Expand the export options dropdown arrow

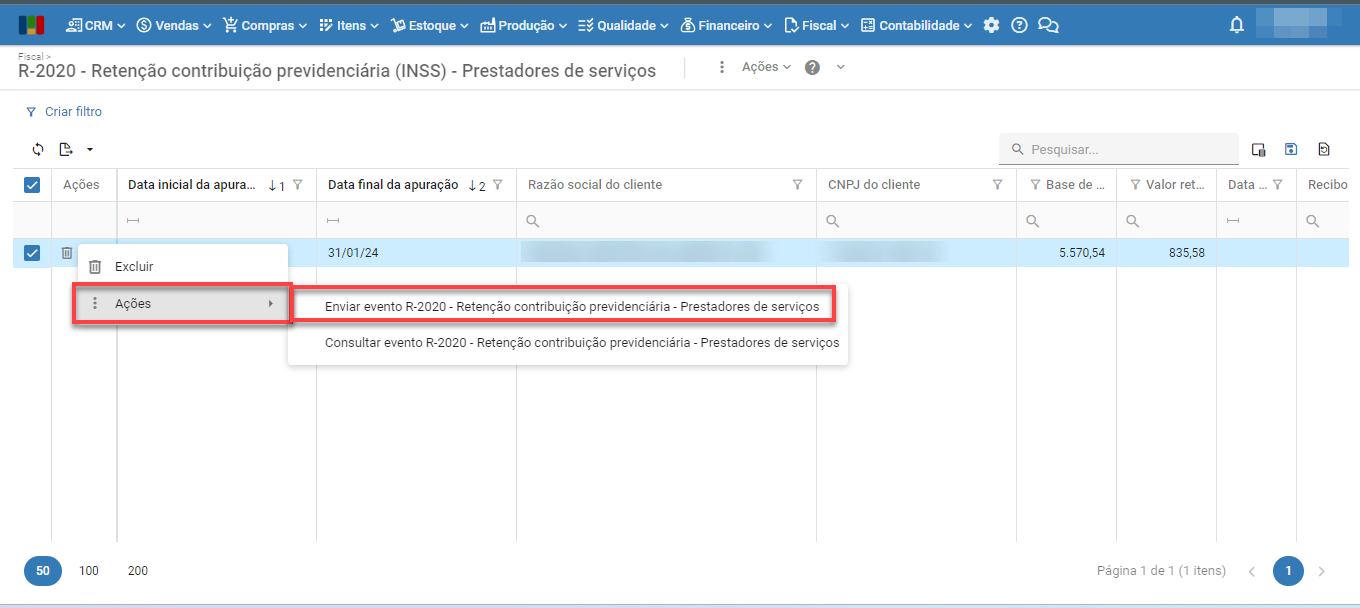click(x=90, y=150)
